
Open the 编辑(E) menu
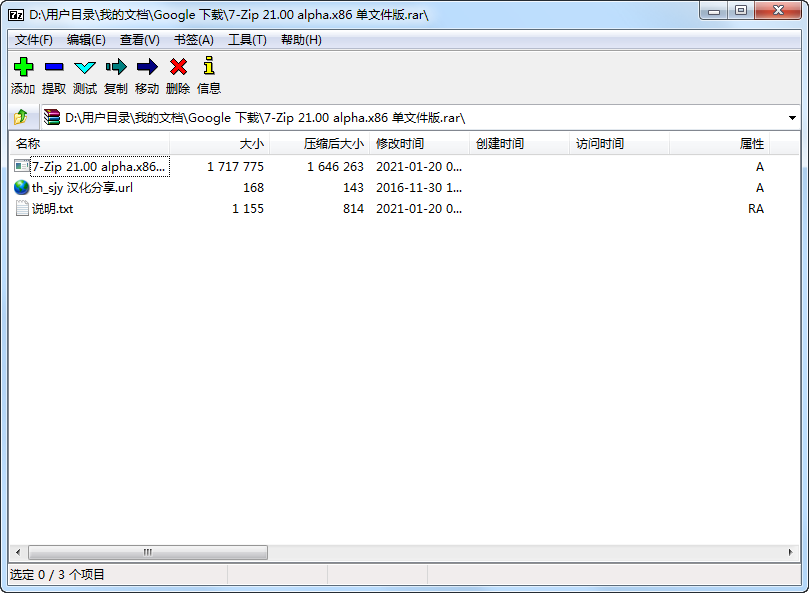86,40
